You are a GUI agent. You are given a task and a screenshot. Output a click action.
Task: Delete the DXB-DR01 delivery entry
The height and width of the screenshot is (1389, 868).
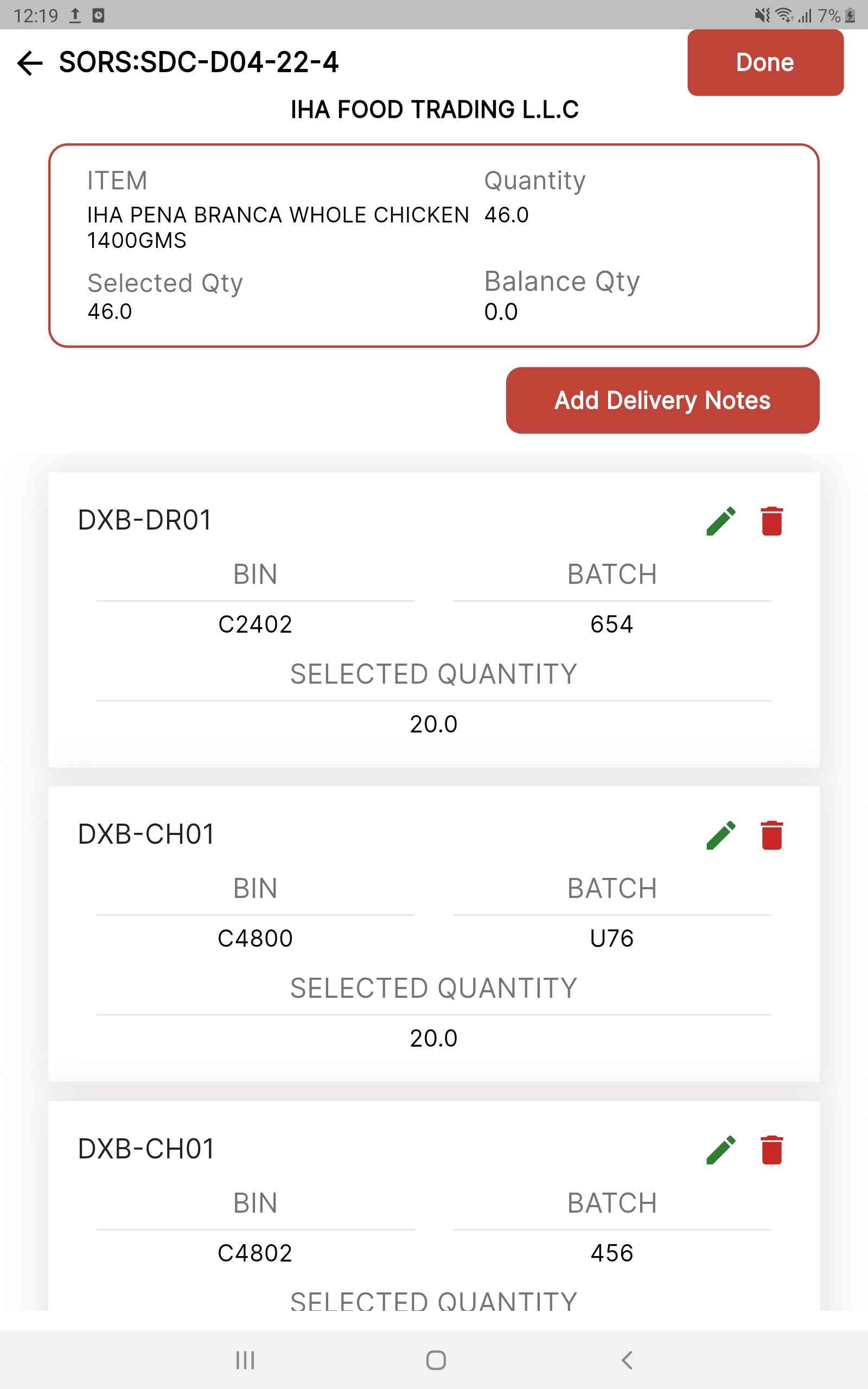point(771,520)
